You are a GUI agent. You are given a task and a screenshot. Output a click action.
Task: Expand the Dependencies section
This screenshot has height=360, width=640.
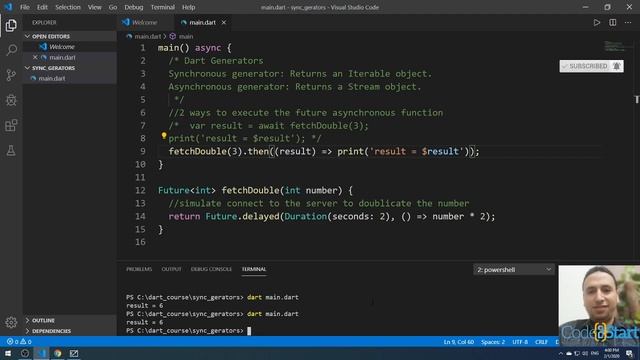[x=69, y=331]
